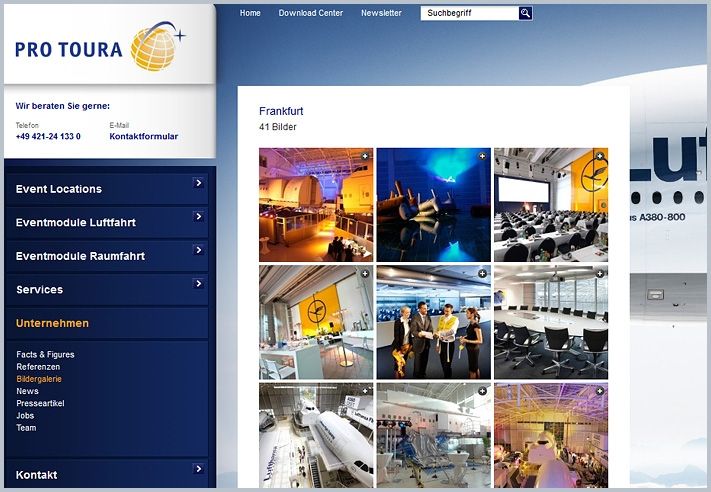The width and height of the screenshot is (711, 492).
Task: Open the Home menu item
Action: click(250, 13)
